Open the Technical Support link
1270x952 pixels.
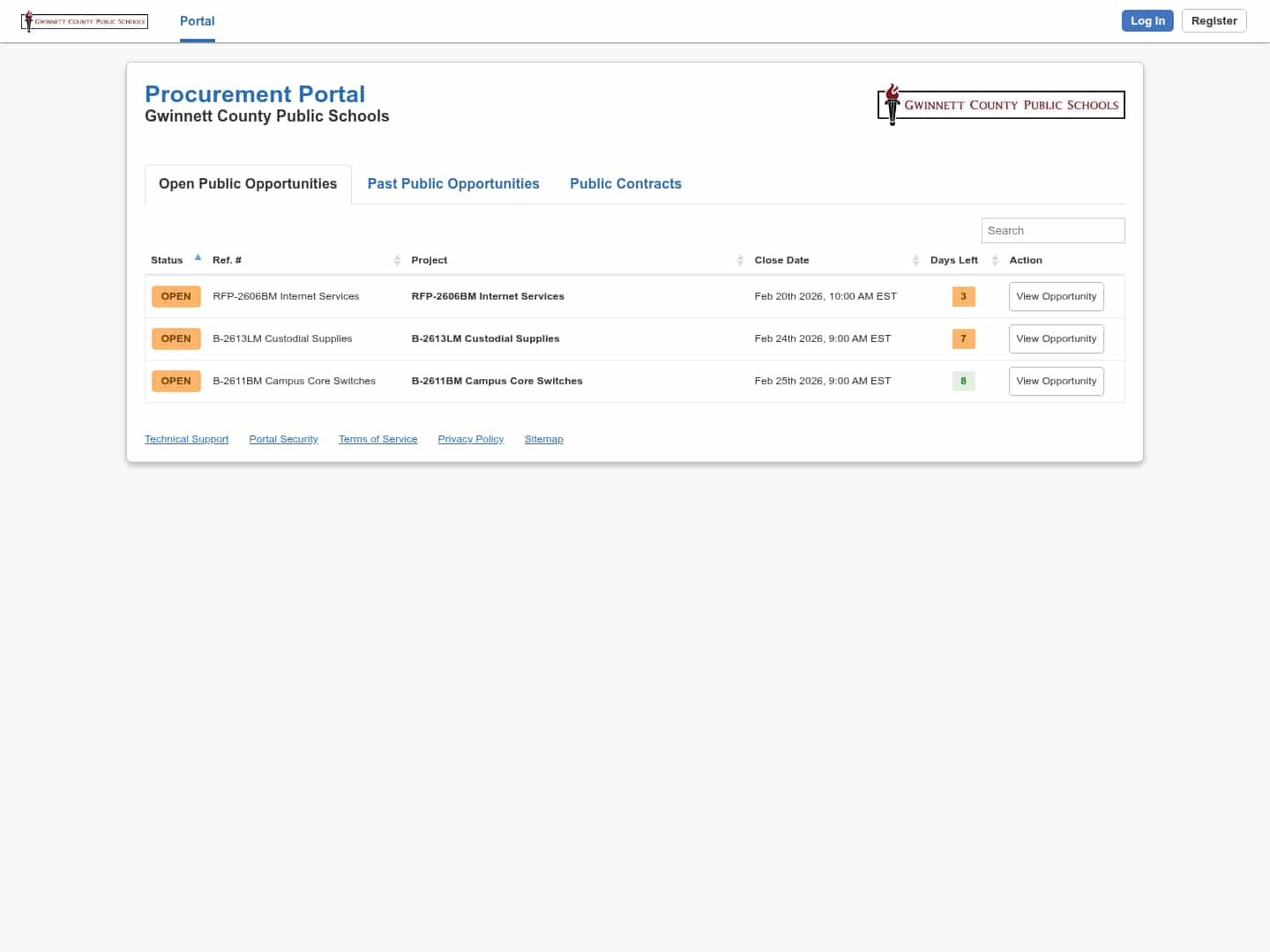click(186, 439)
